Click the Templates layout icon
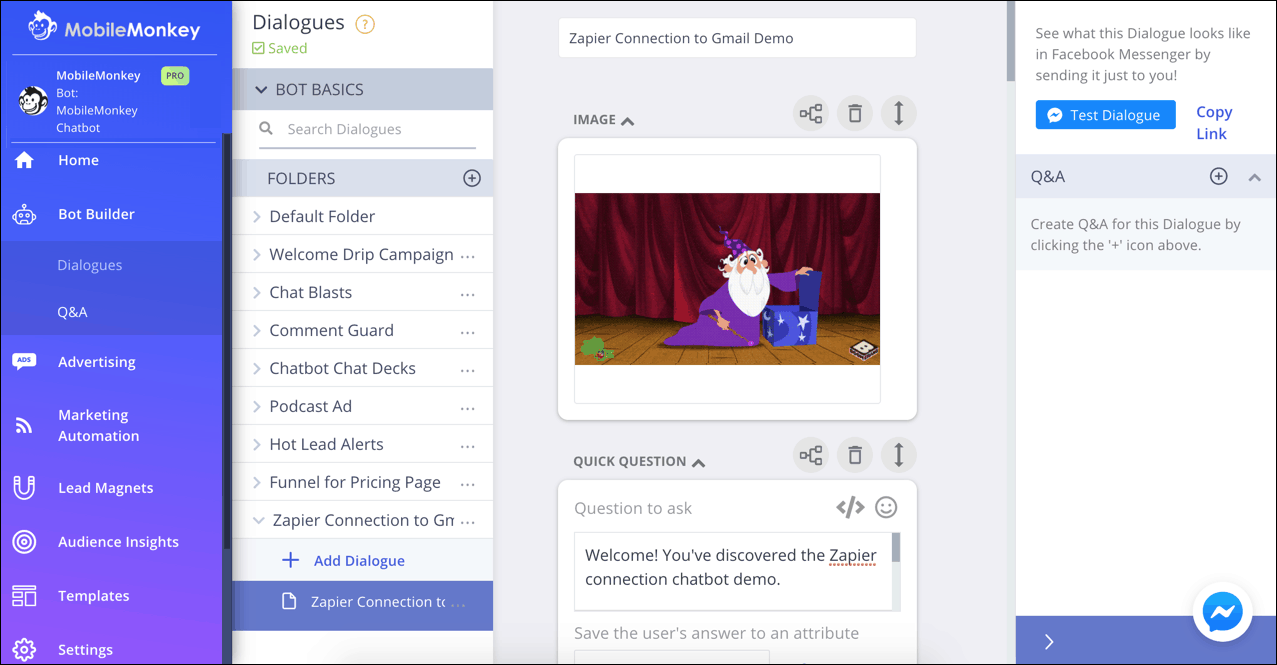The width and height of the screenshot is (1277, 665). (24, 596)
